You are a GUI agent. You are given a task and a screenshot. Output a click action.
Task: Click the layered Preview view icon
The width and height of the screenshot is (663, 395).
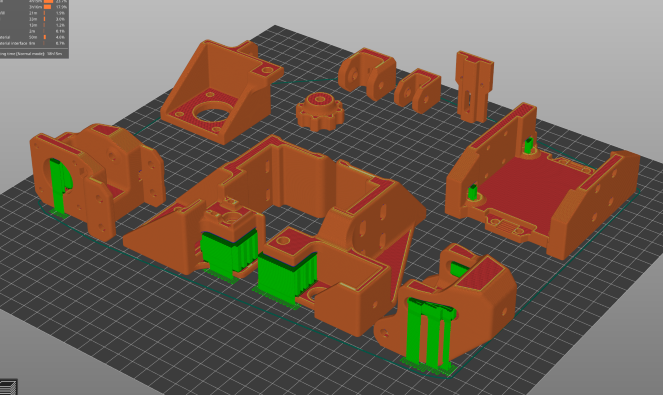(x=8, y=387)
